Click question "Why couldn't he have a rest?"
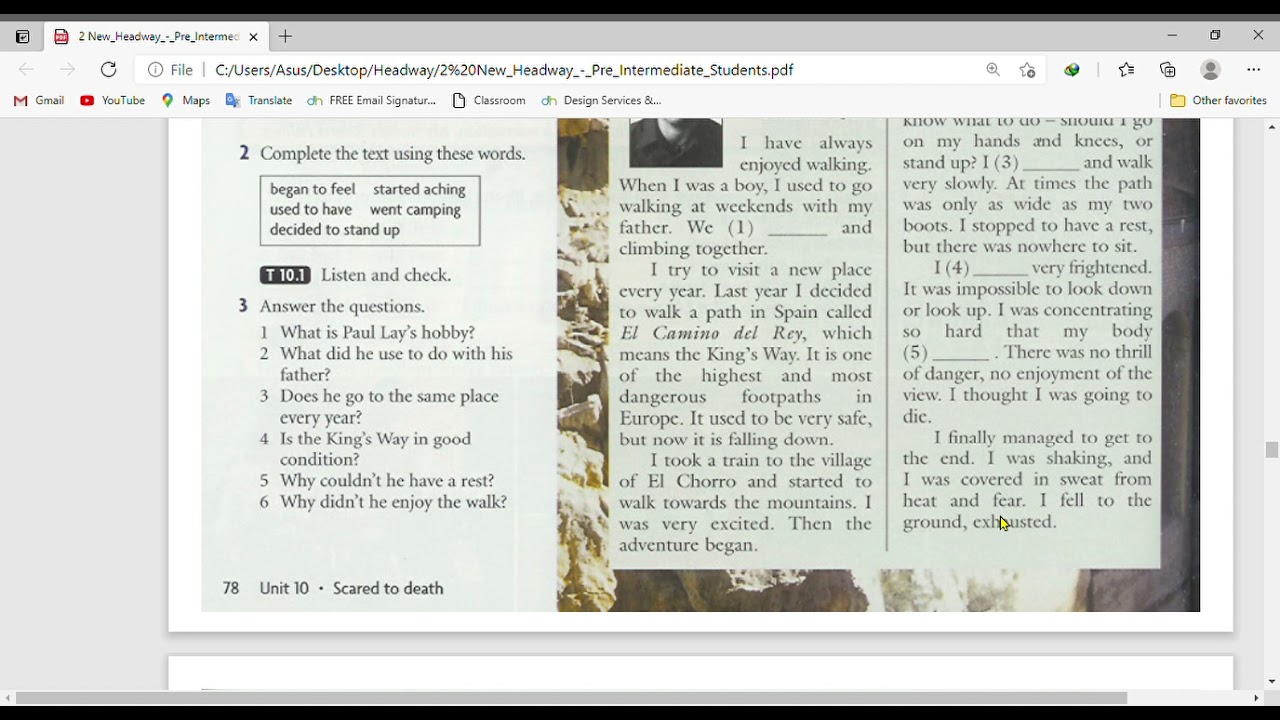This screenshot has width=1280, height=720. [x=387, y=481]
